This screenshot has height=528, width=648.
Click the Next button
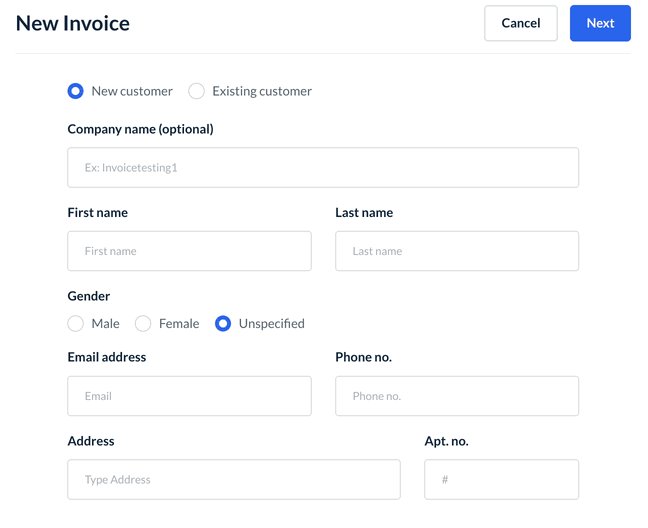(x=600, y=23)
